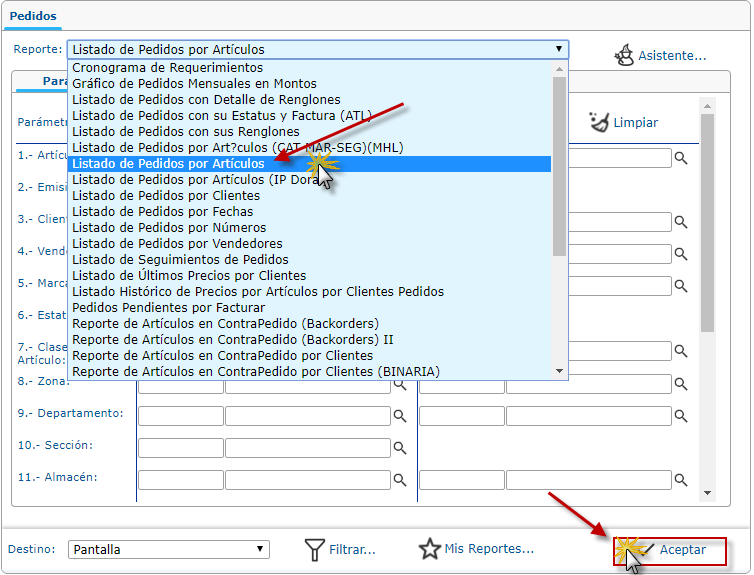Focus the "hasta" Departamento code field on right
The width and height of the screenshot is (754, 575).
click(462, 416)
